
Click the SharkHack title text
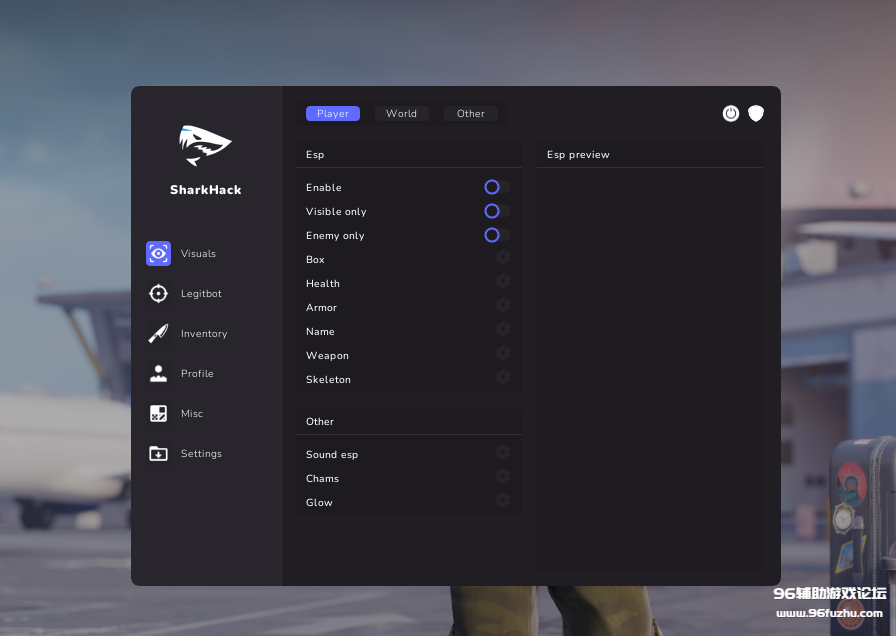206,190
